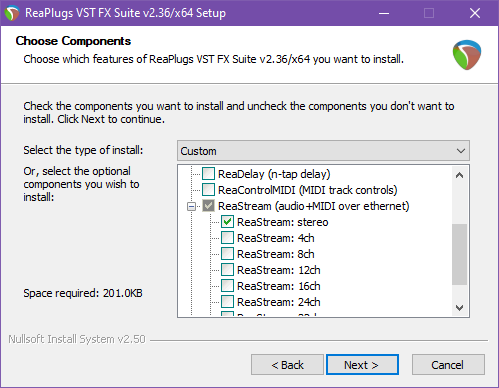Viewport: 499px width, 388px height.
Task: Enable the ReaStream: 24ch checkbox
Action: (x=227, y=302)
